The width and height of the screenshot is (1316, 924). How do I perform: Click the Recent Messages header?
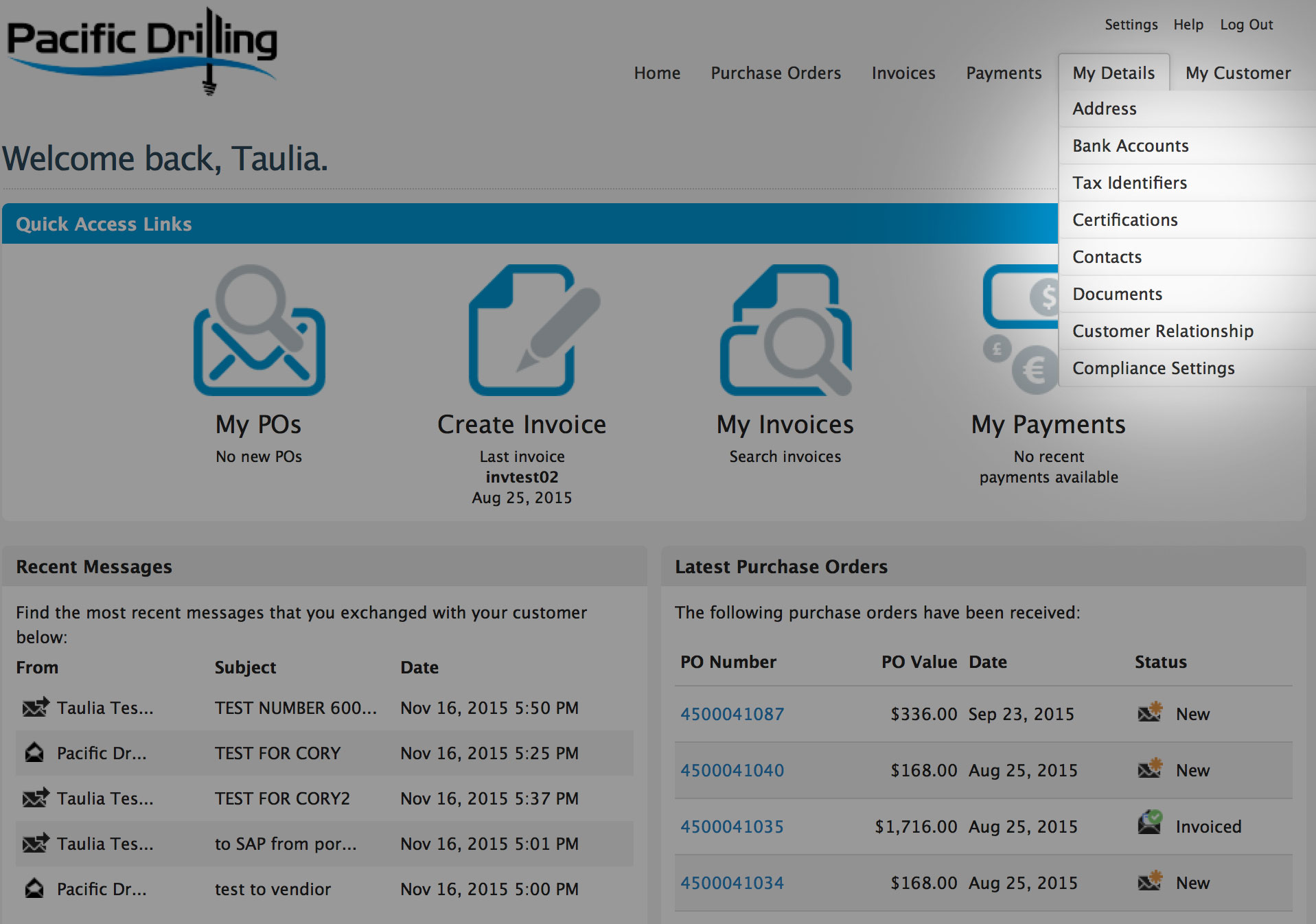coord(94,567)
